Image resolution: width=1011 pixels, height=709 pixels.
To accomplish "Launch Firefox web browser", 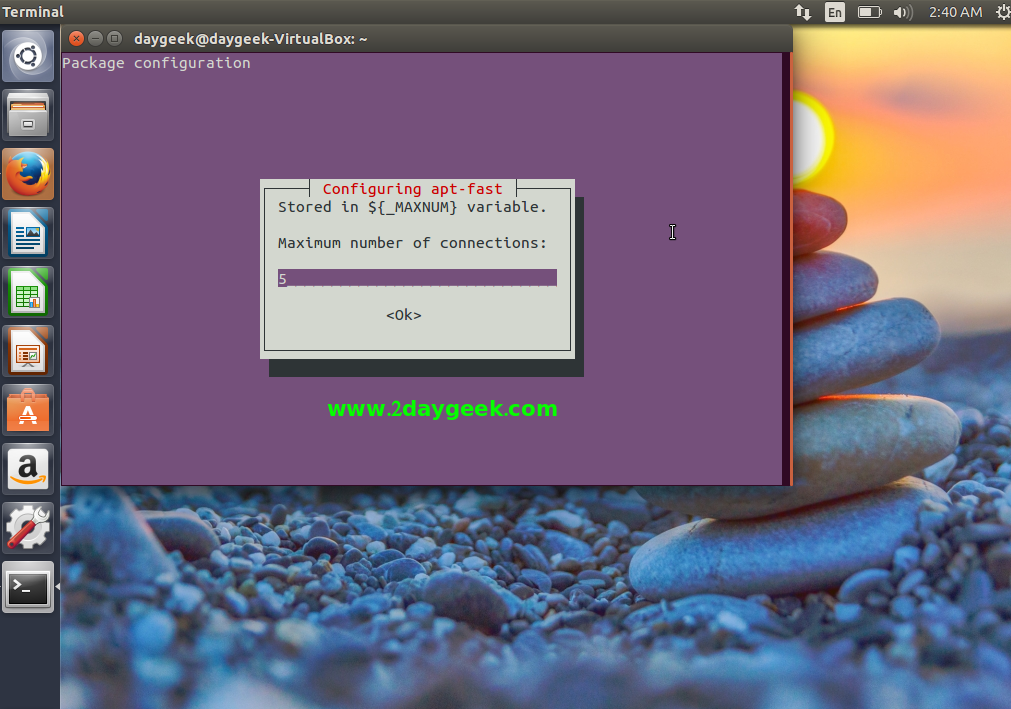I will (x=27, y=174).
